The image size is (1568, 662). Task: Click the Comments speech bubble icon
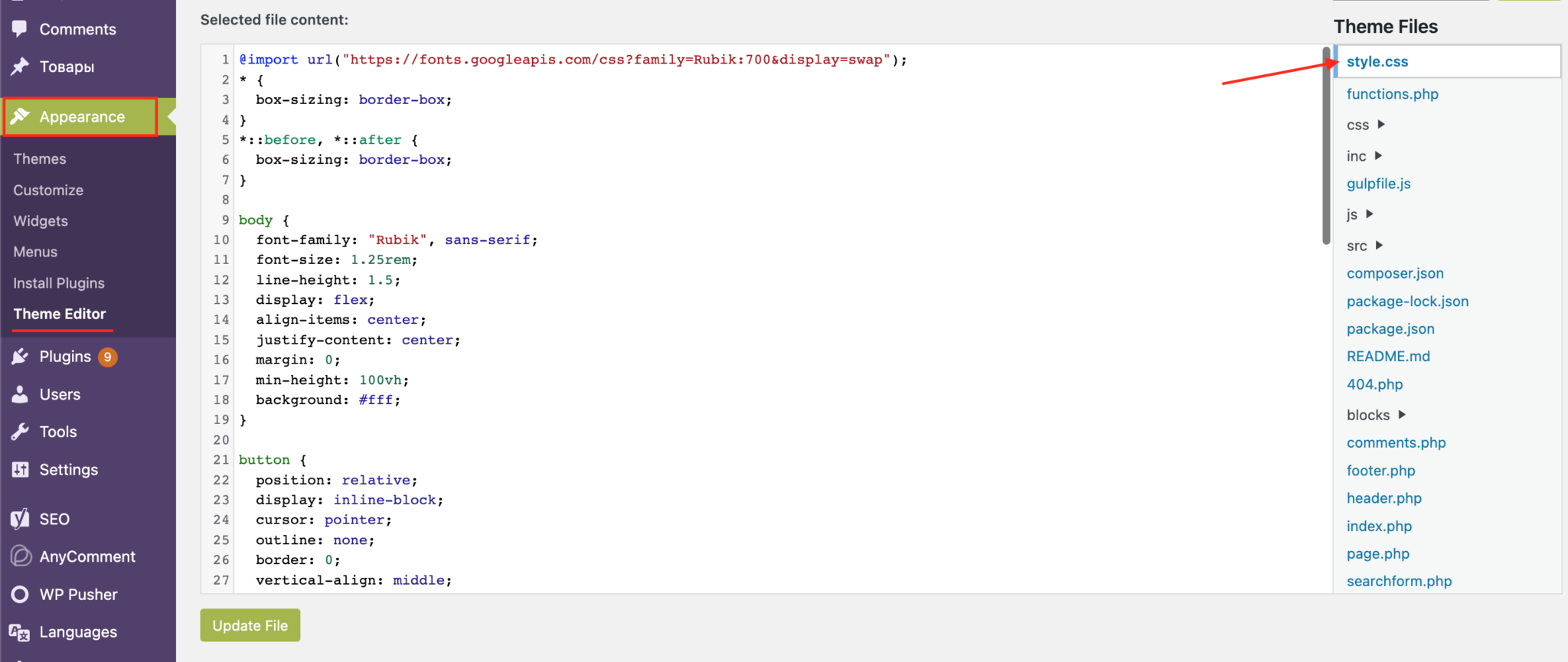(21, 28)
